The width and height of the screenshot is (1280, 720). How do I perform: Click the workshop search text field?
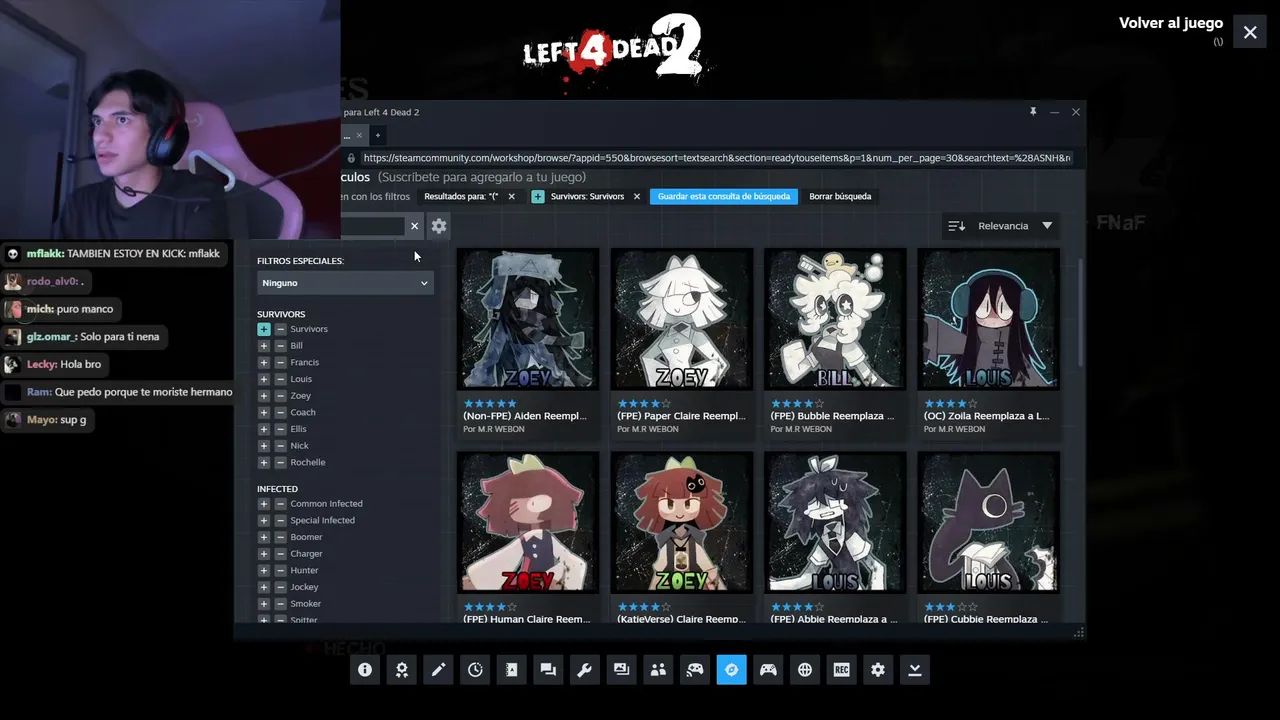pos(371,226)
